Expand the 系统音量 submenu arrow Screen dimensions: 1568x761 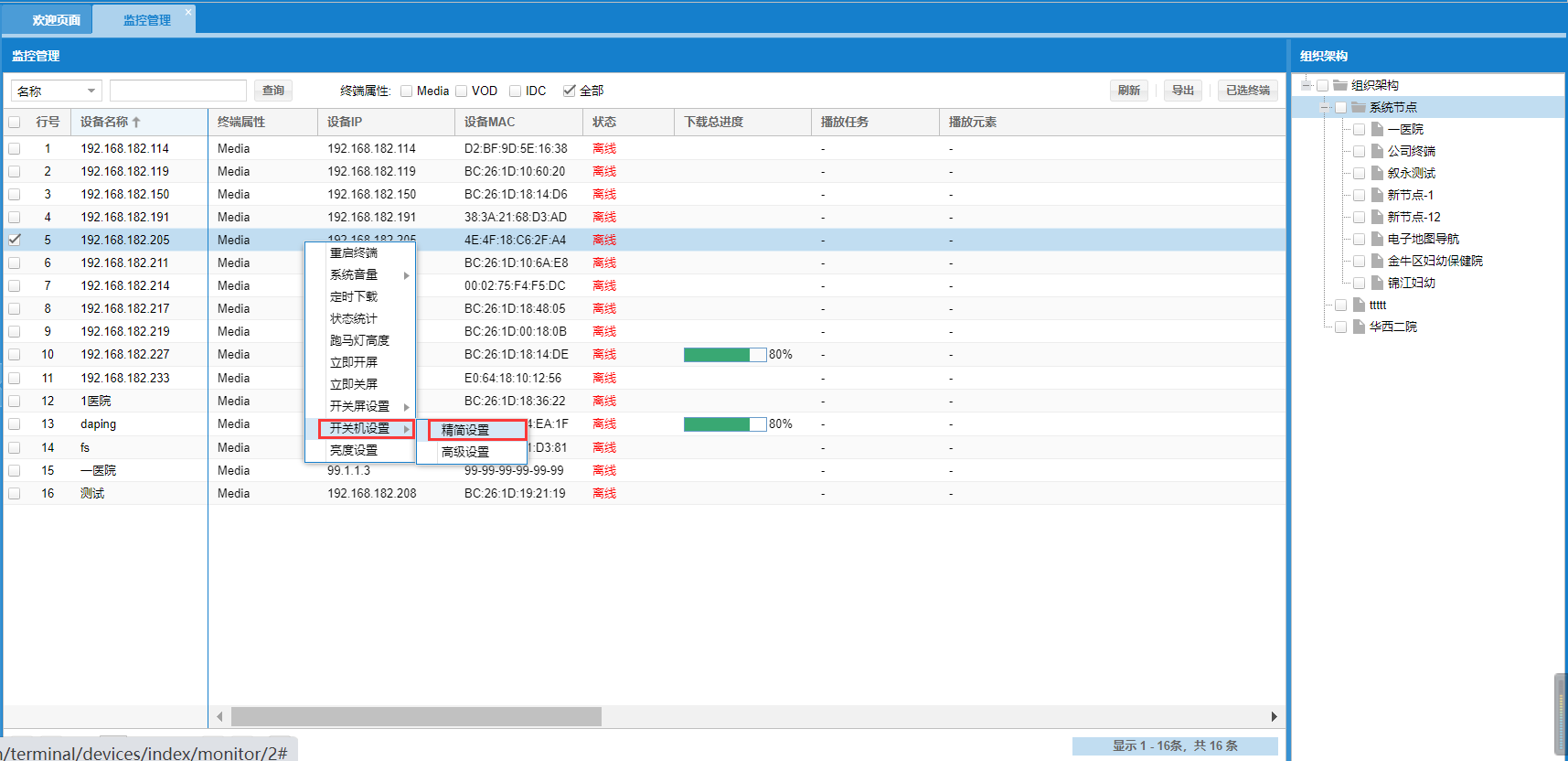(x=406, y=275)
